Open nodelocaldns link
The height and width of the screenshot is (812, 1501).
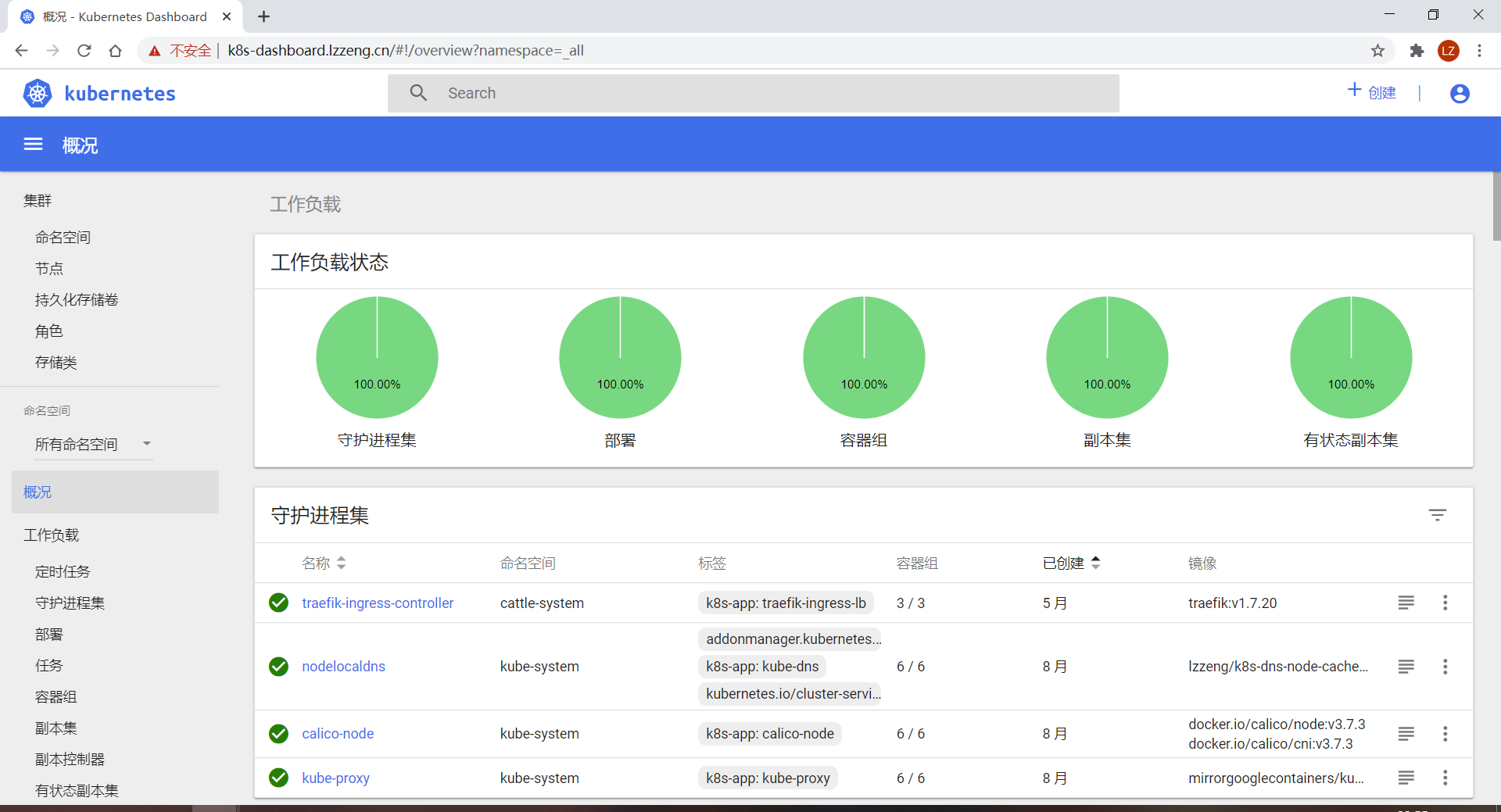click(343, 667)
